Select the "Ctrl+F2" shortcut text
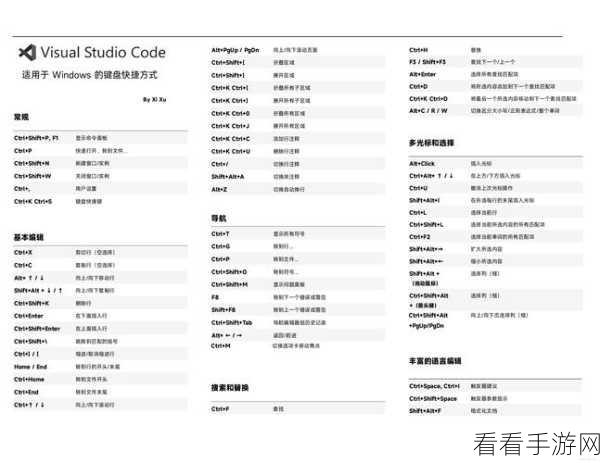The height and width of the screenshot is (463, 600). 420,237
